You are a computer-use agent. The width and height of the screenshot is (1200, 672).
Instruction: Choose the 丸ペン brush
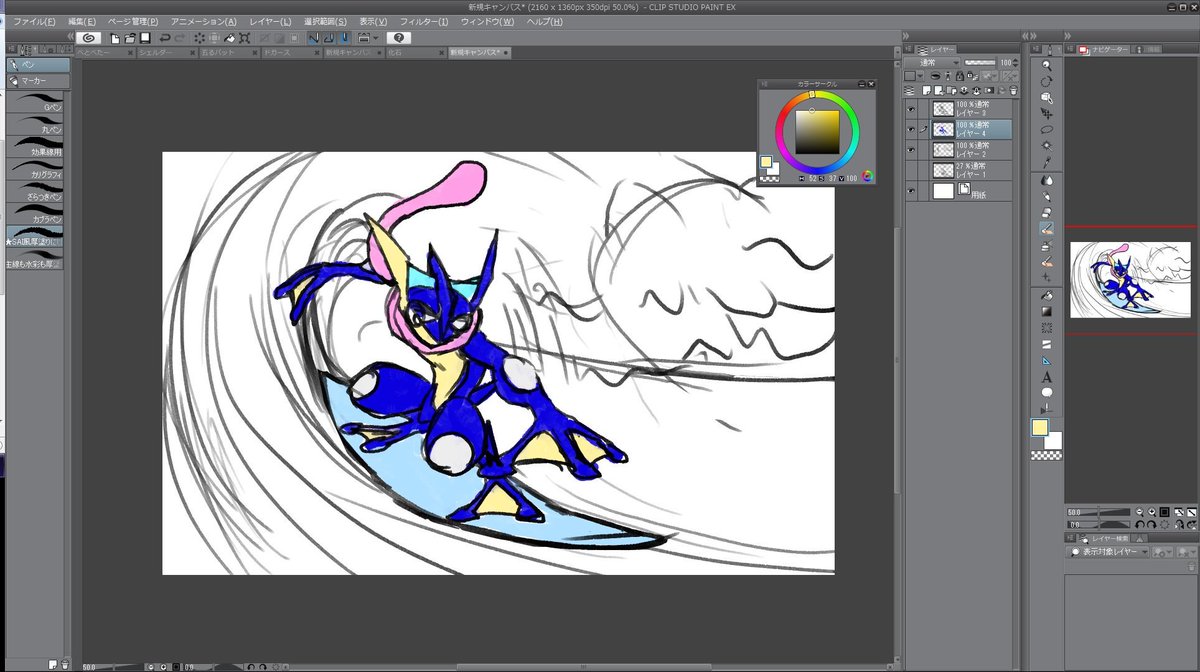click(36, 126)
